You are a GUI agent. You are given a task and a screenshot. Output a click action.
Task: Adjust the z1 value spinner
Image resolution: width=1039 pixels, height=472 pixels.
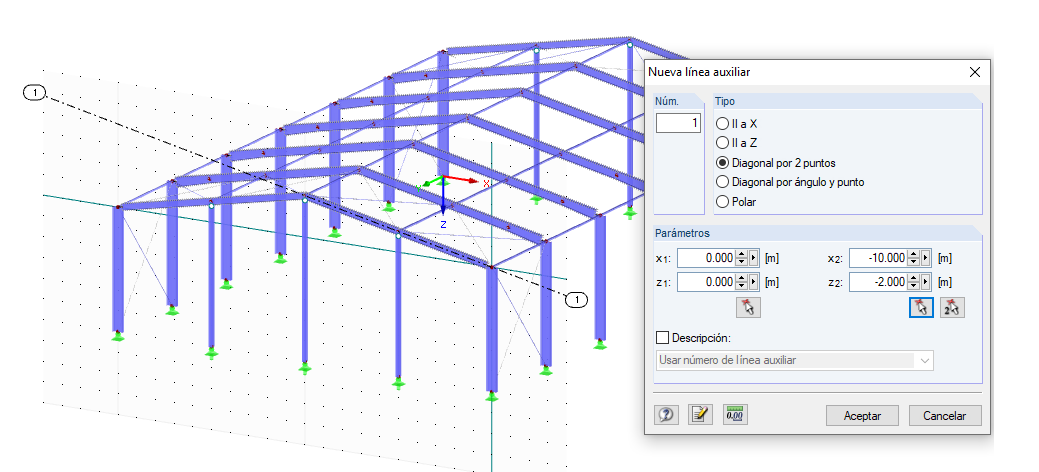point(741,282)
